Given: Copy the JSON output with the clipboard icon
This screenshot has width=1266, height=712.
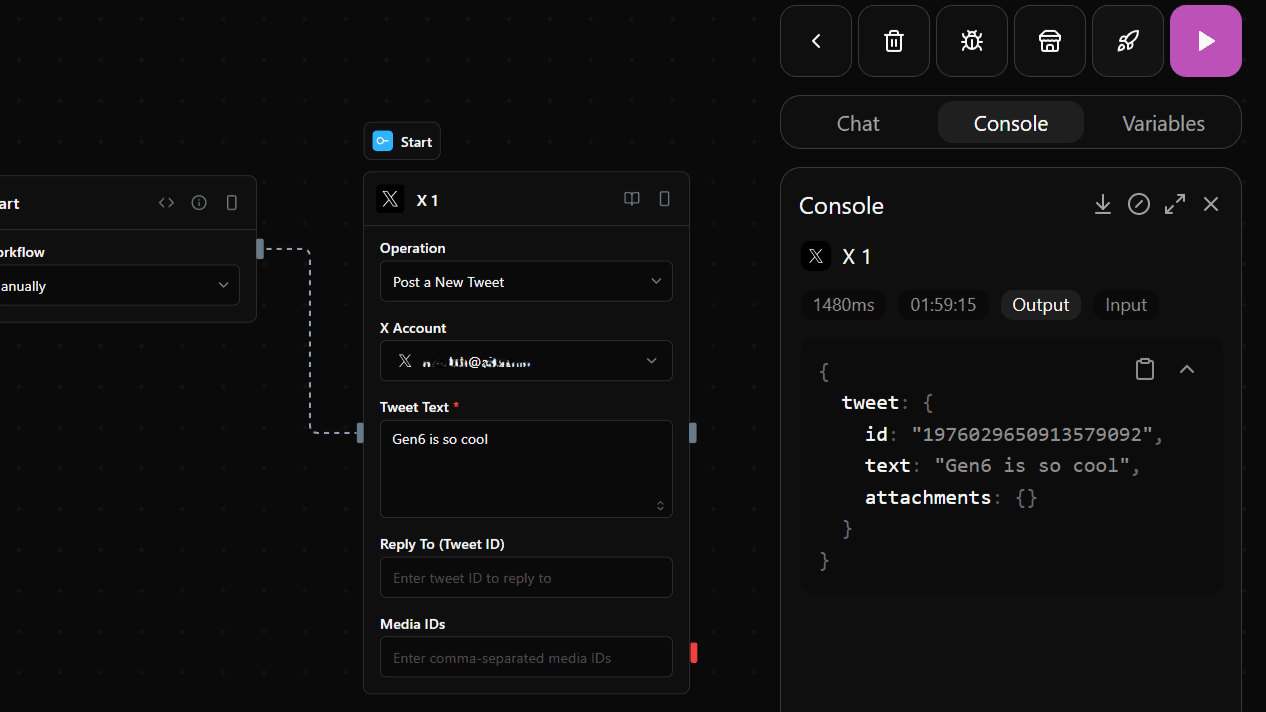Looking at the screenshot, I should click(x=1145, y=369).
